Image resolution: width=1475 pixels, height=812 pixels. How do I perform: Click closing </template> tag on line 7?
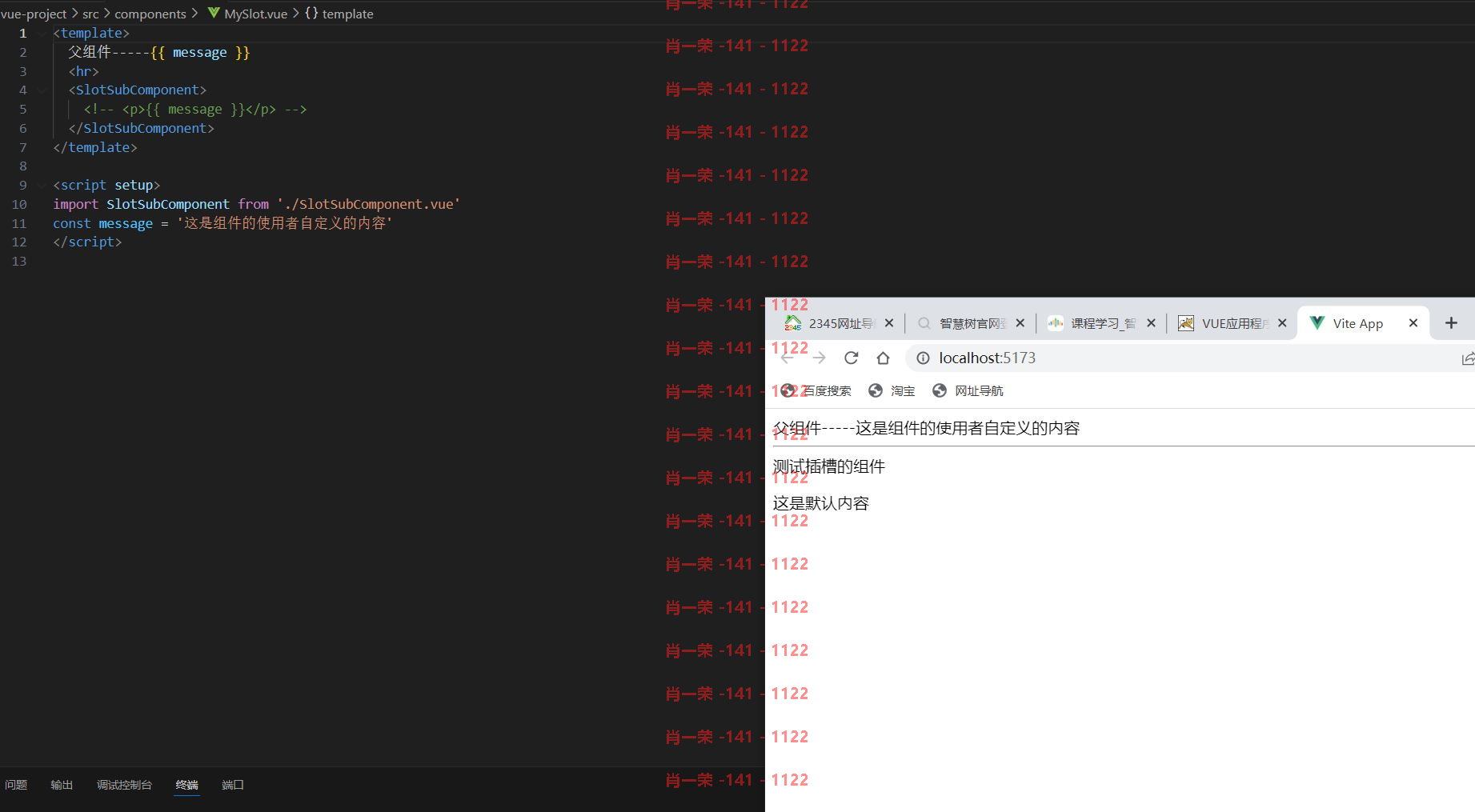click(95, 147)
